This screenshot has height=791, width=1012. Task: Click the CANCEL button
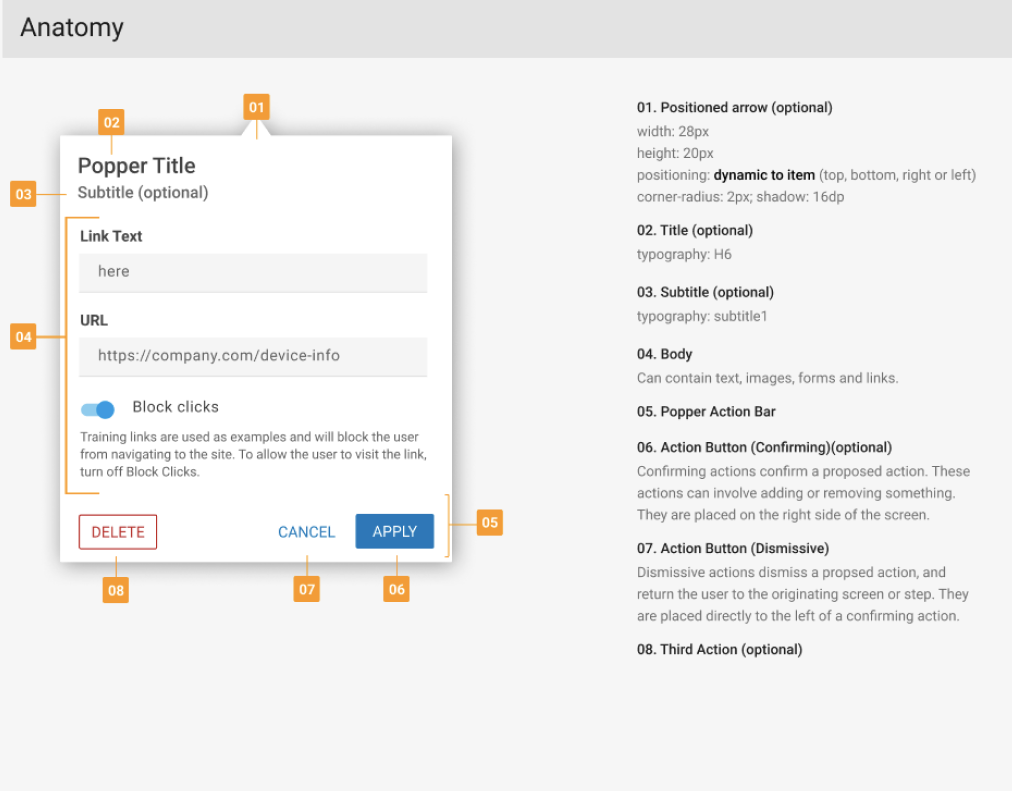tap(306, 532)
